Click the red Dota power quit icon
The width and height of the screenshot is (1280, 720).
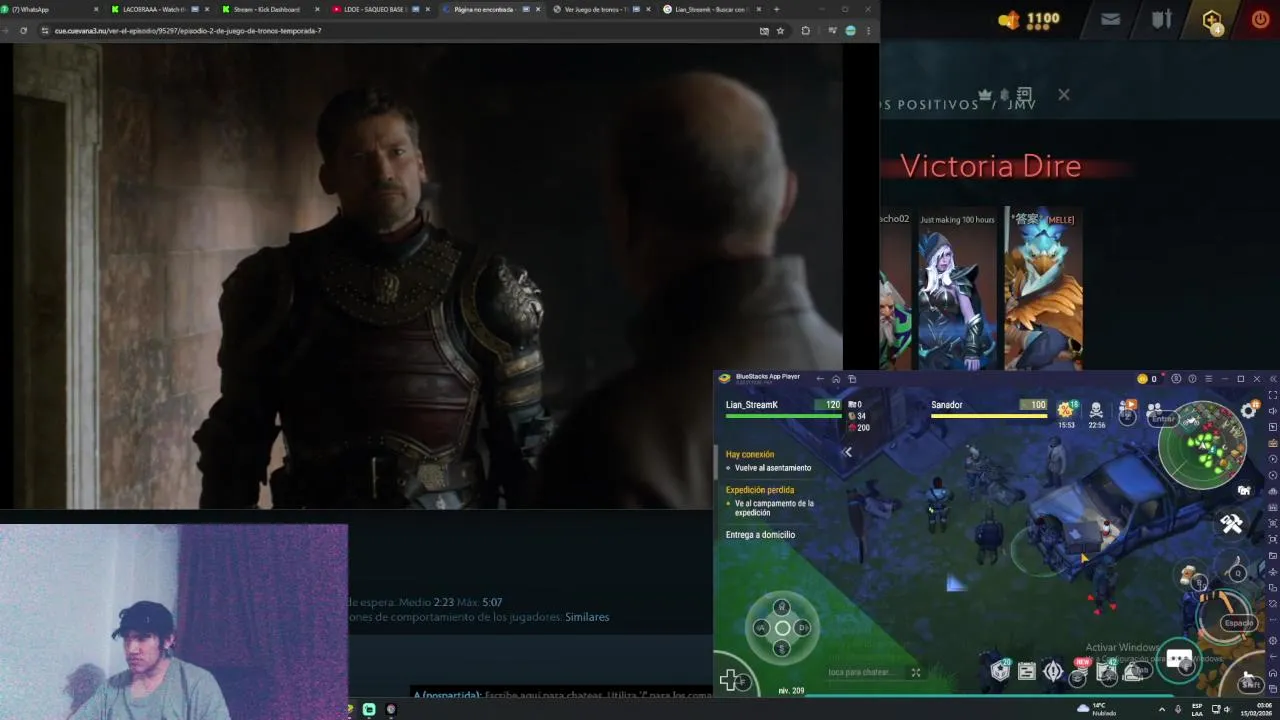pos(1260,19)
